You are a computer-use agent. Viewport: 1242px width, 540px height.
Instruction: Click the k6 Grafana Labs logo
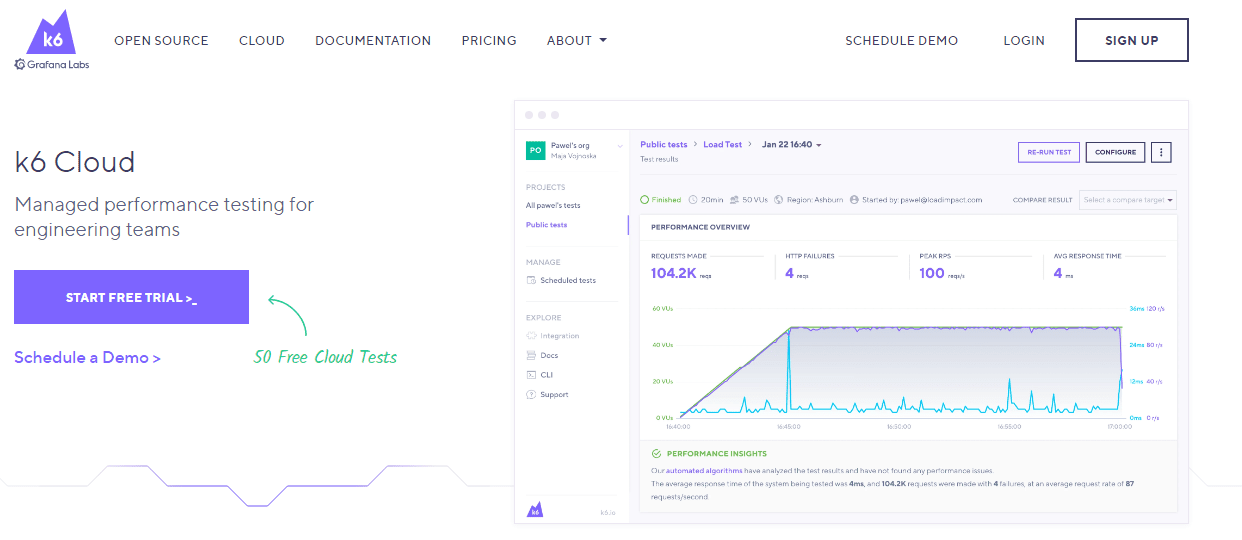click(51, 41)
